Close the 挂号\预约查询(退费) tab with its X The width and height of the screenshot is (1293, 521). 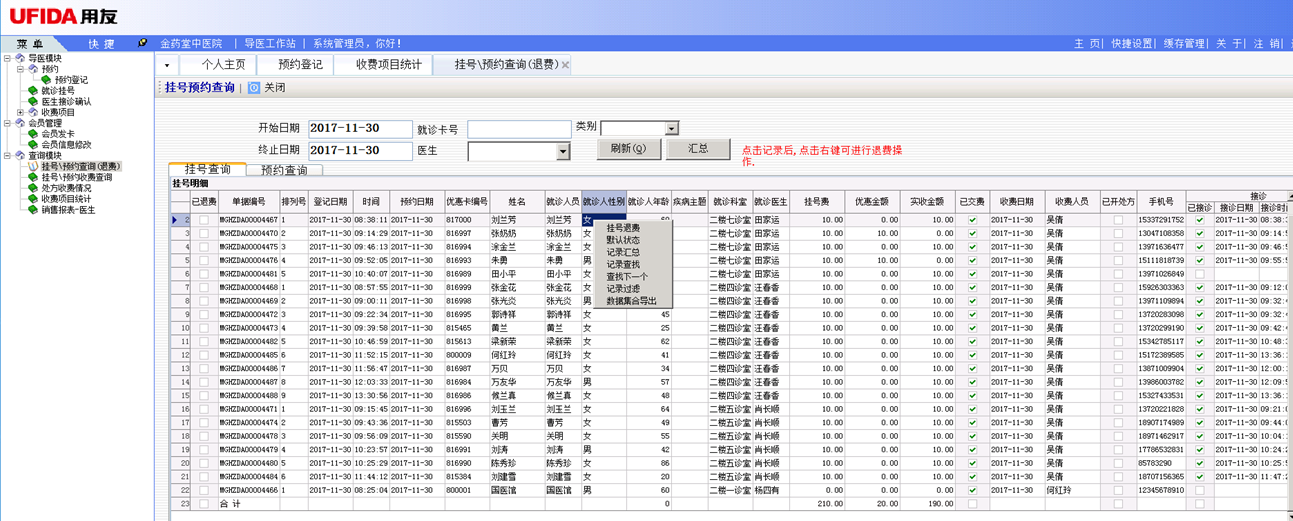point(565,65)
